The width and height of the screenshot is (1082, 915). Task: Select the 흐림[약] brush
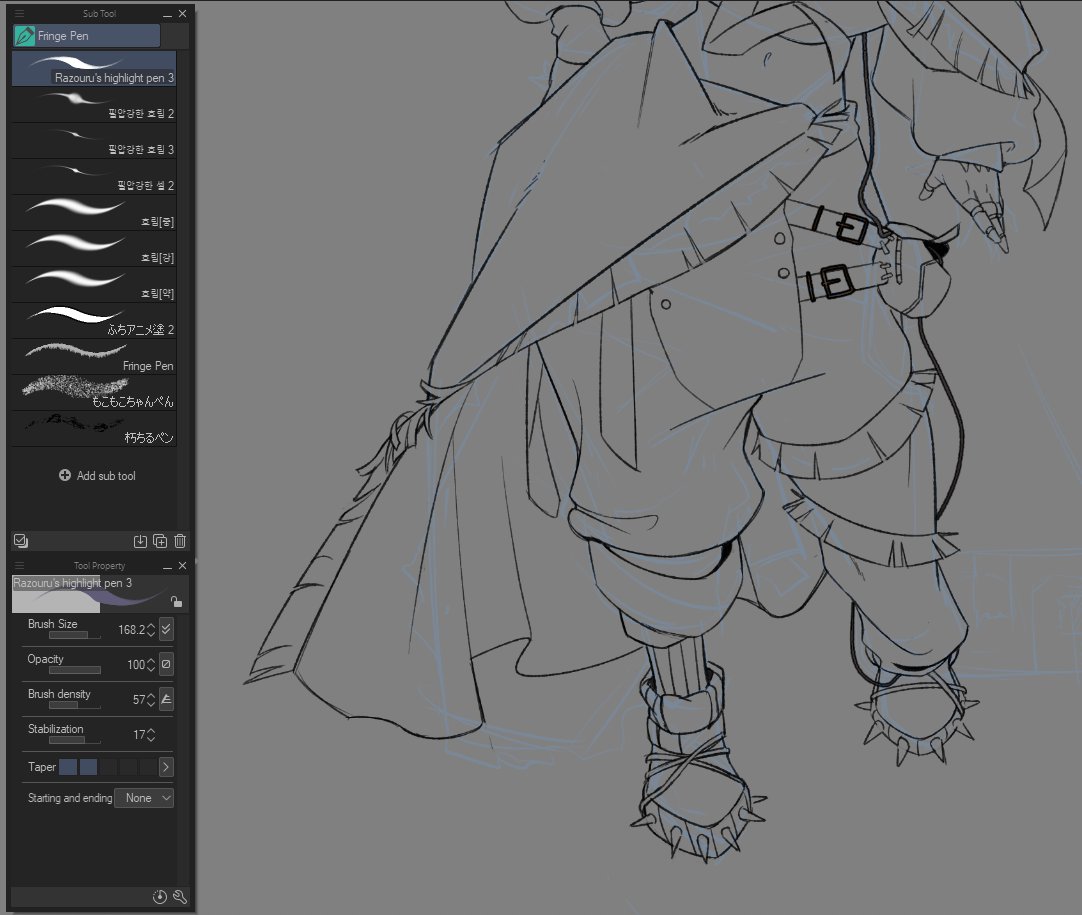94,285
